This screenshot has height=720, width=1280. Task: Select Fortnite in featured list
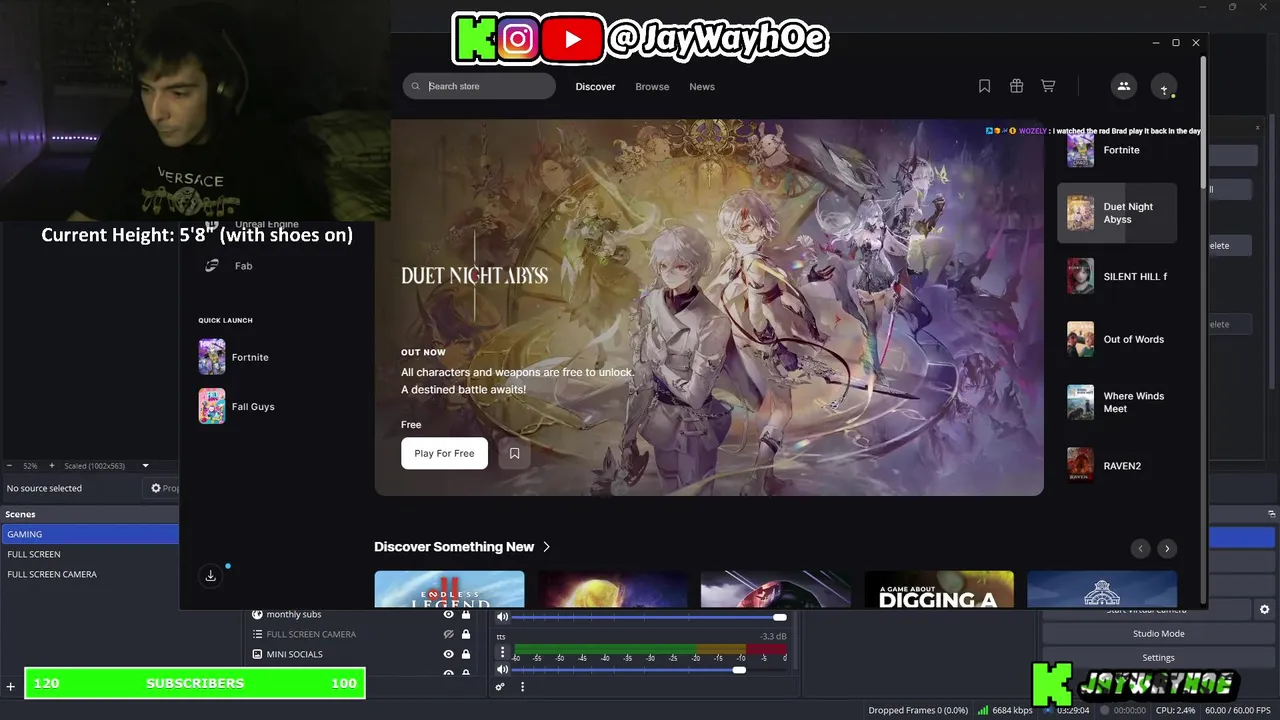click(x=1117, y=150)
